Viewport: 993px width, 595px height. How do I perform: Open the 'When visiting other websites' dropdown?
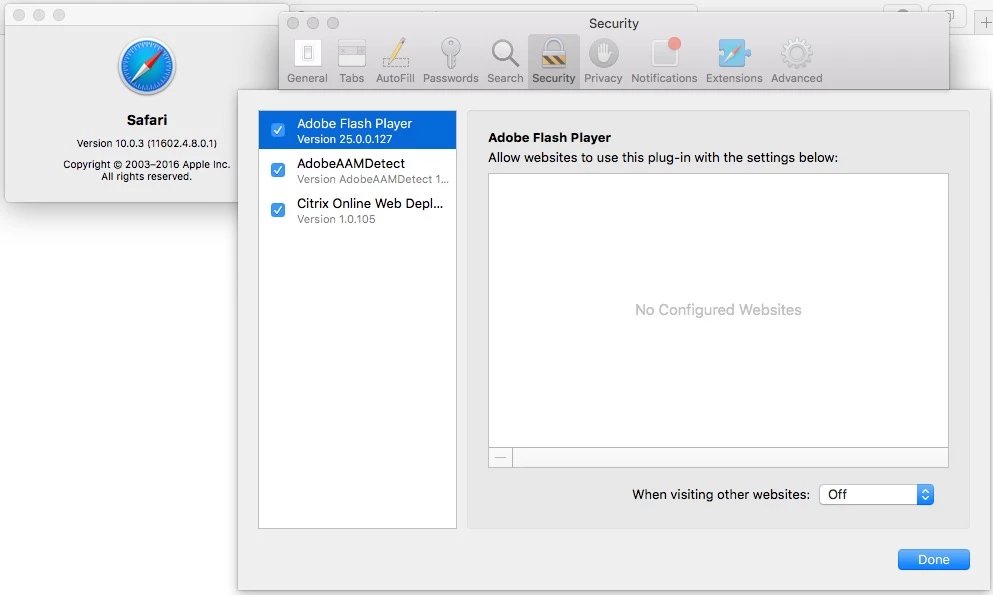pyautogui.click(x=876, y=494)
